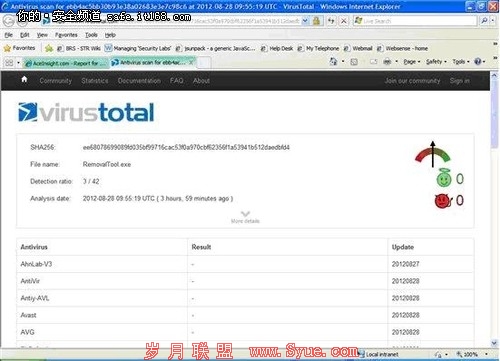500x361 pixels.
Task: Click the Read Mail icon in command bar
Action: 373,62
